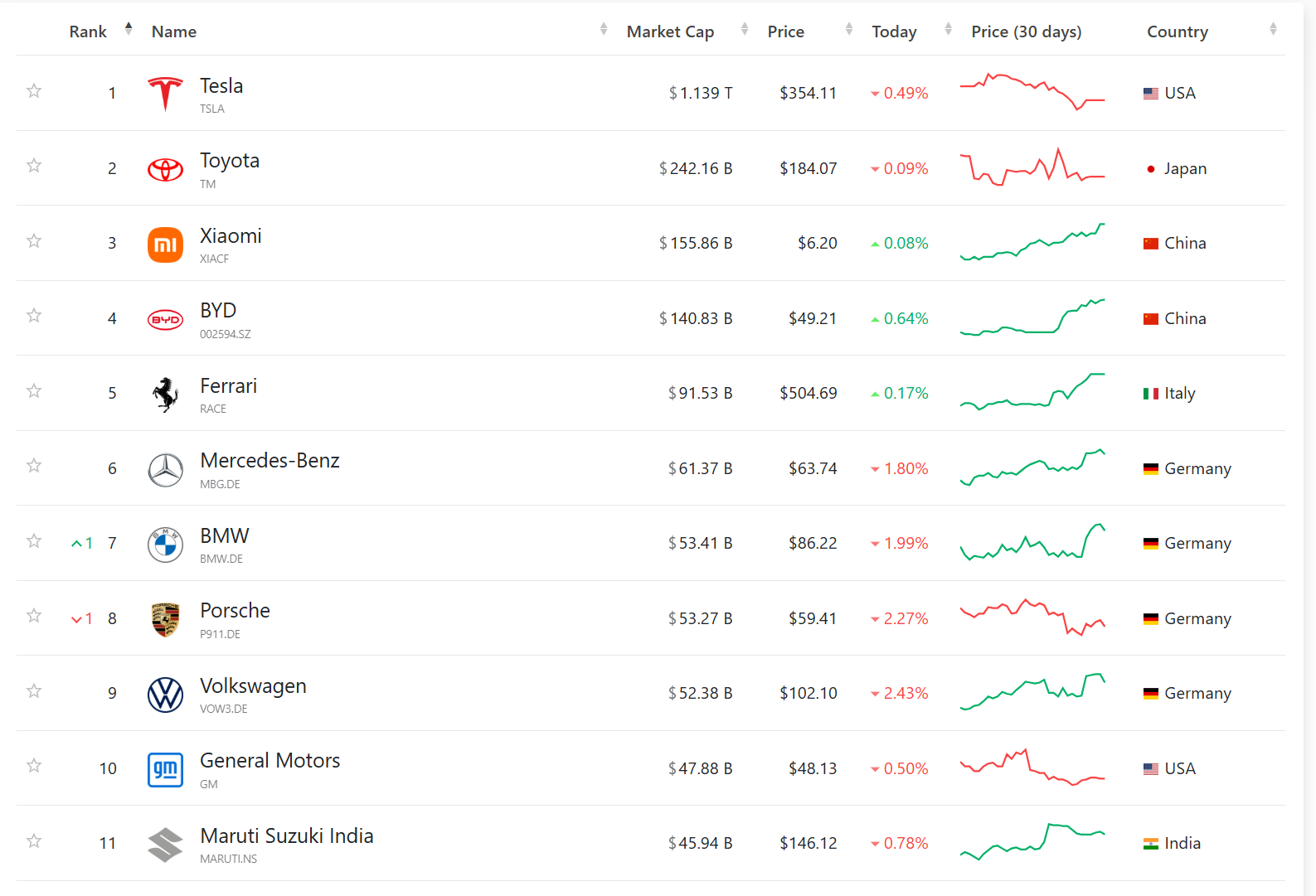
Task: Click the Porsche crest logo
Action: coord(165,620)
